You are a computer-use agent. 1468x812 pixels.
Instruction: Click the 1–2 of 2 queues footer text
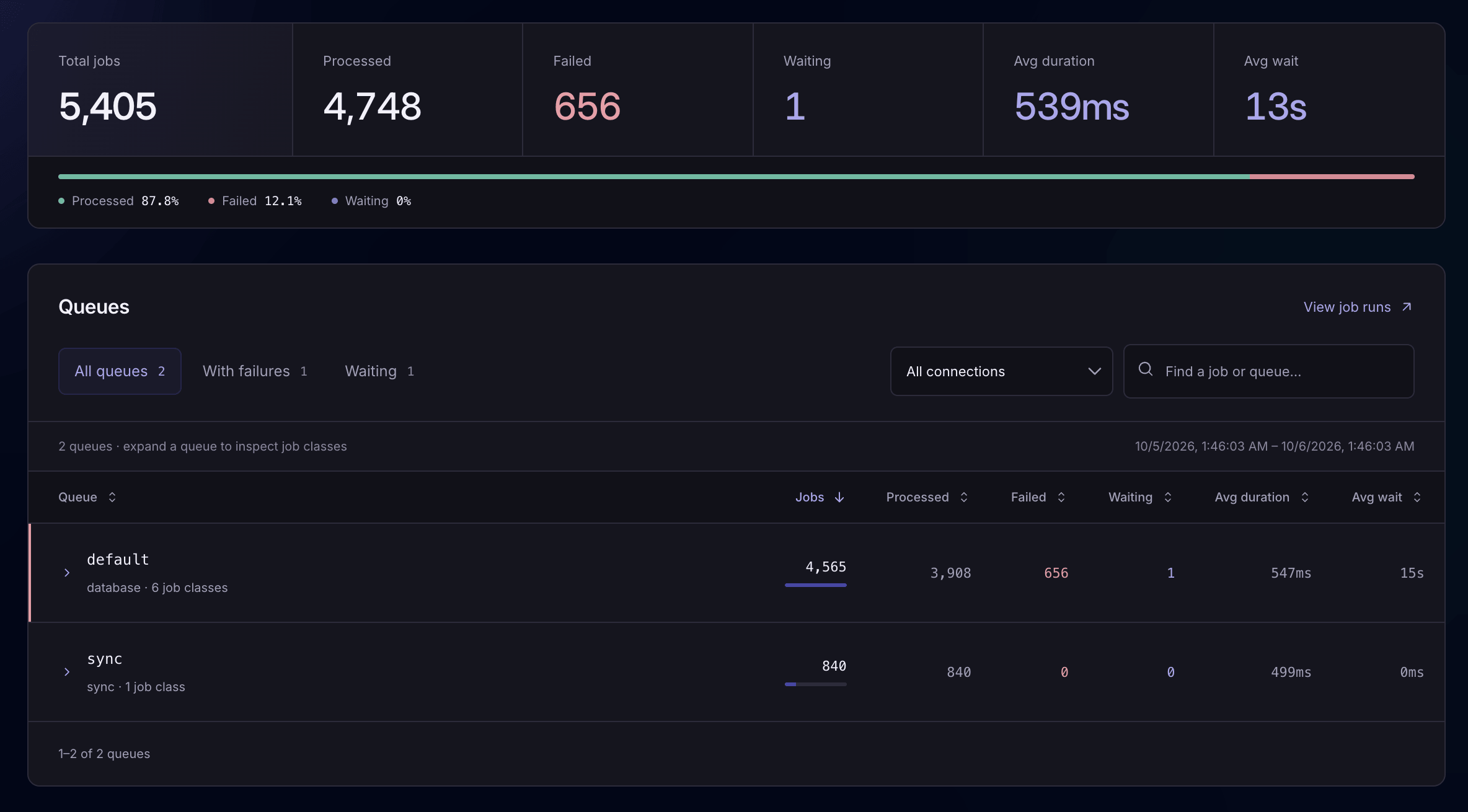coord(104,754)
